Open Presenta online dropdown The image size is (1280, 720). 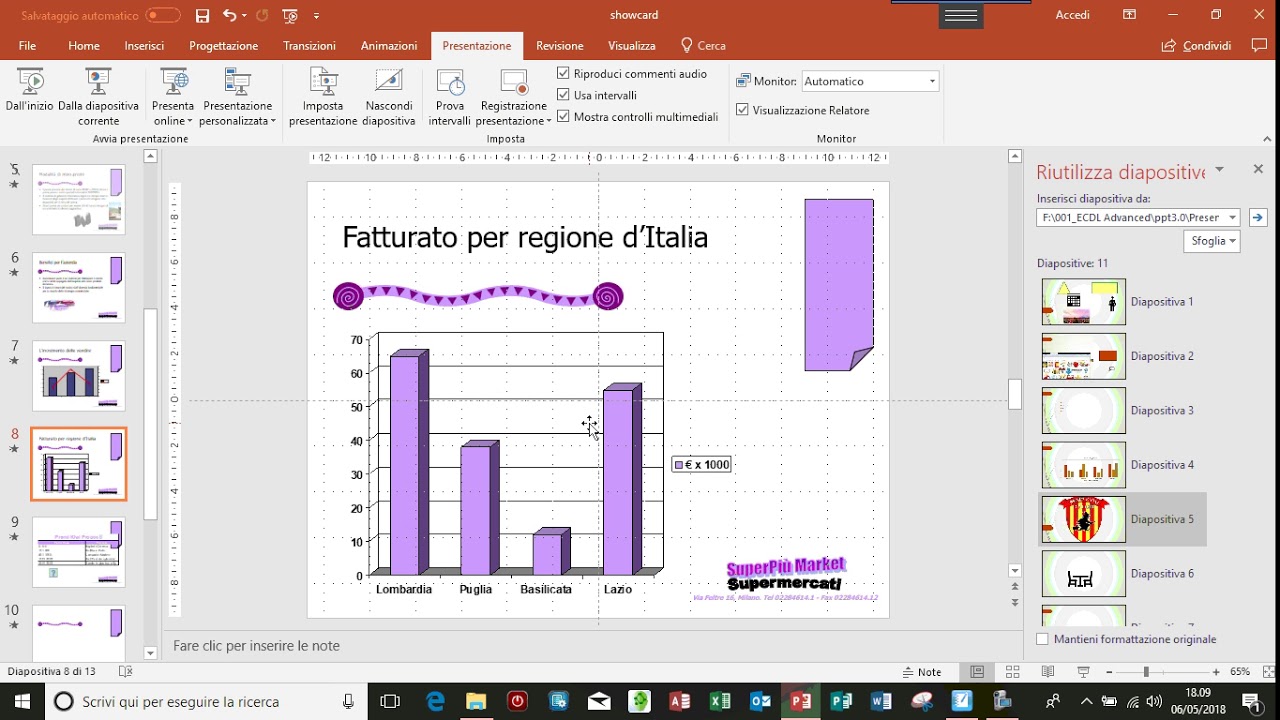tap(173, 113)
